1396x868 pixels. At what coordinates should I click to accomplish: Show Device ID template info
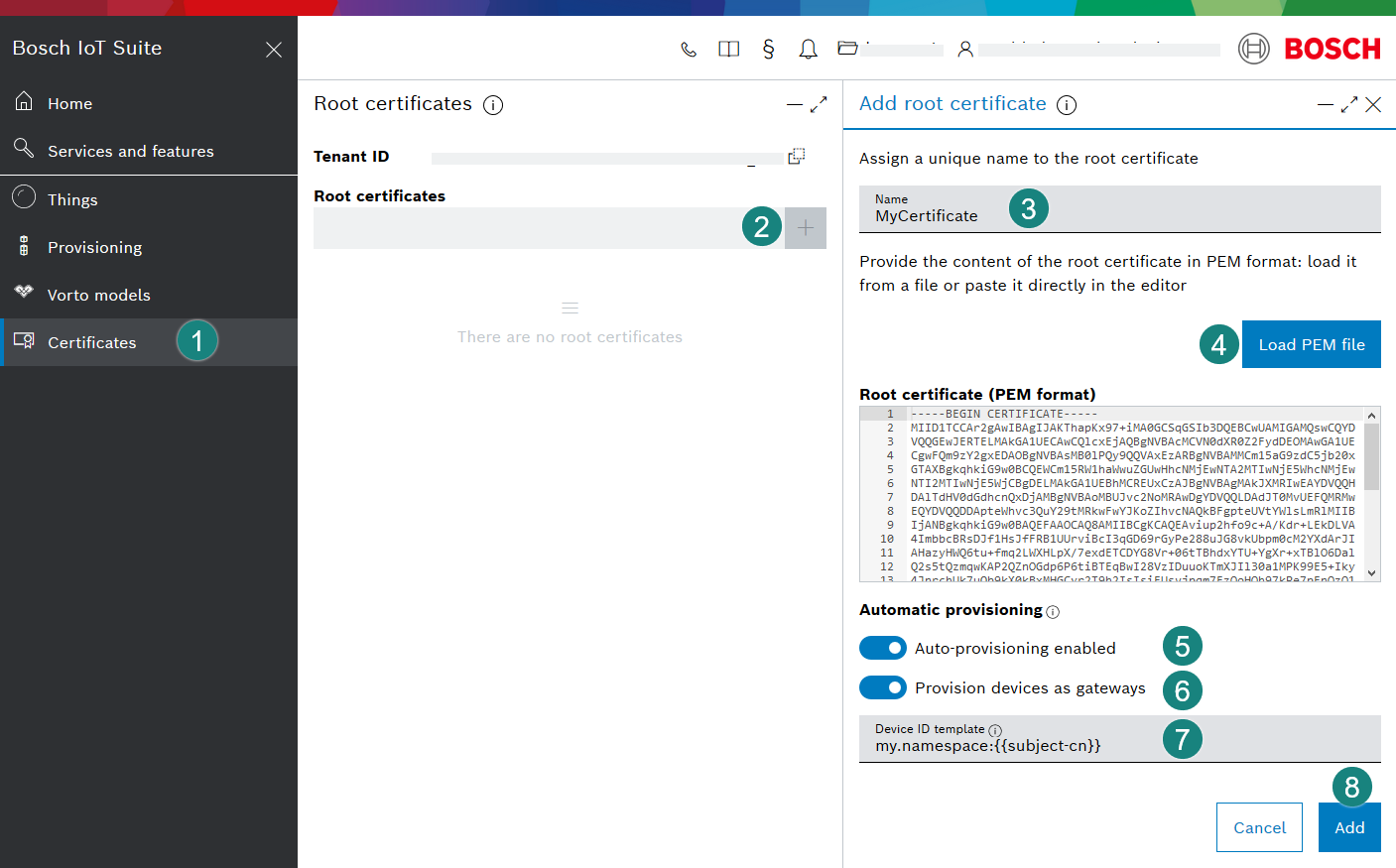[x=995, y=730]
